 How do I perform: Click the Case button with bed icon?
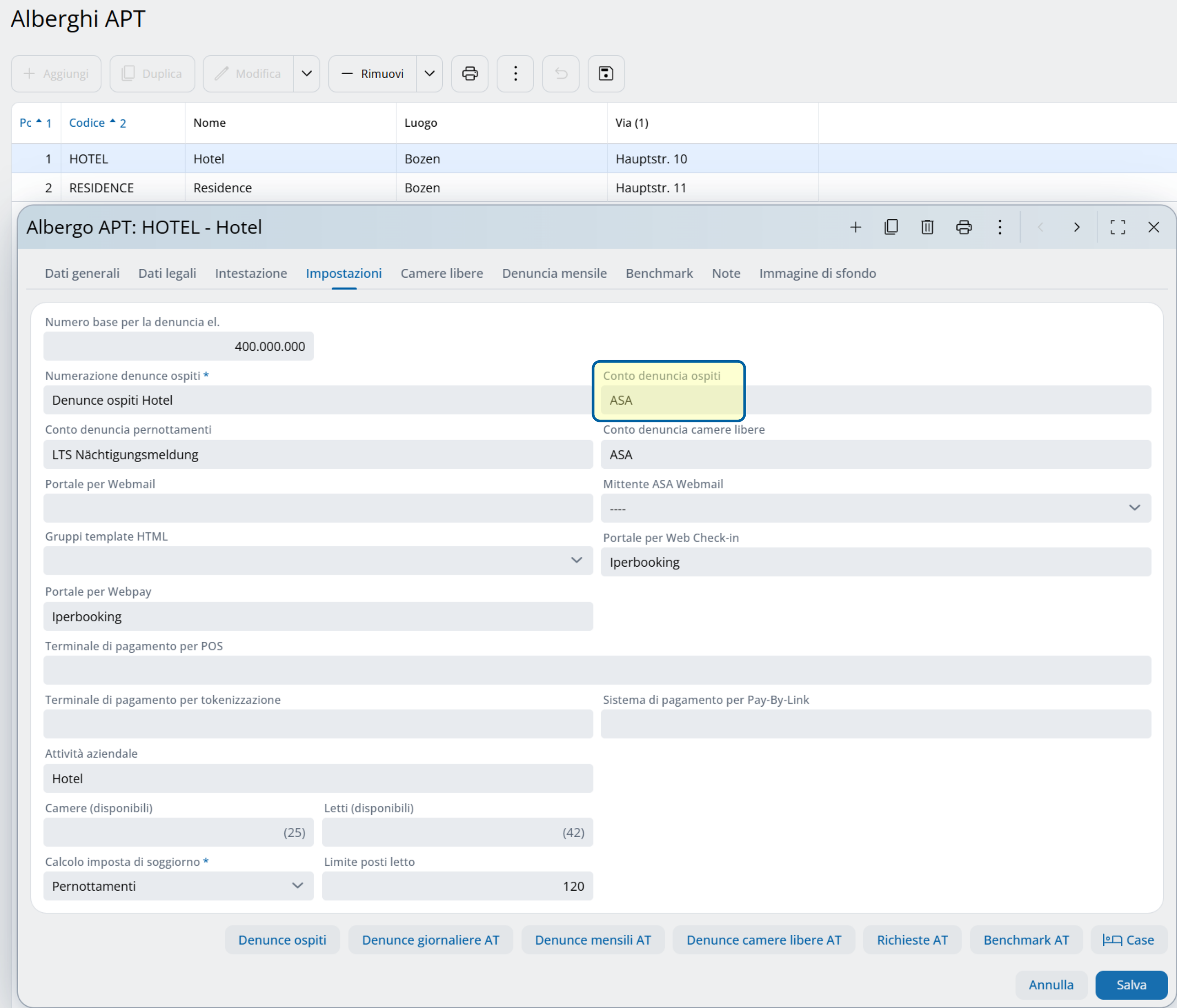click(x=1129, y=940)
